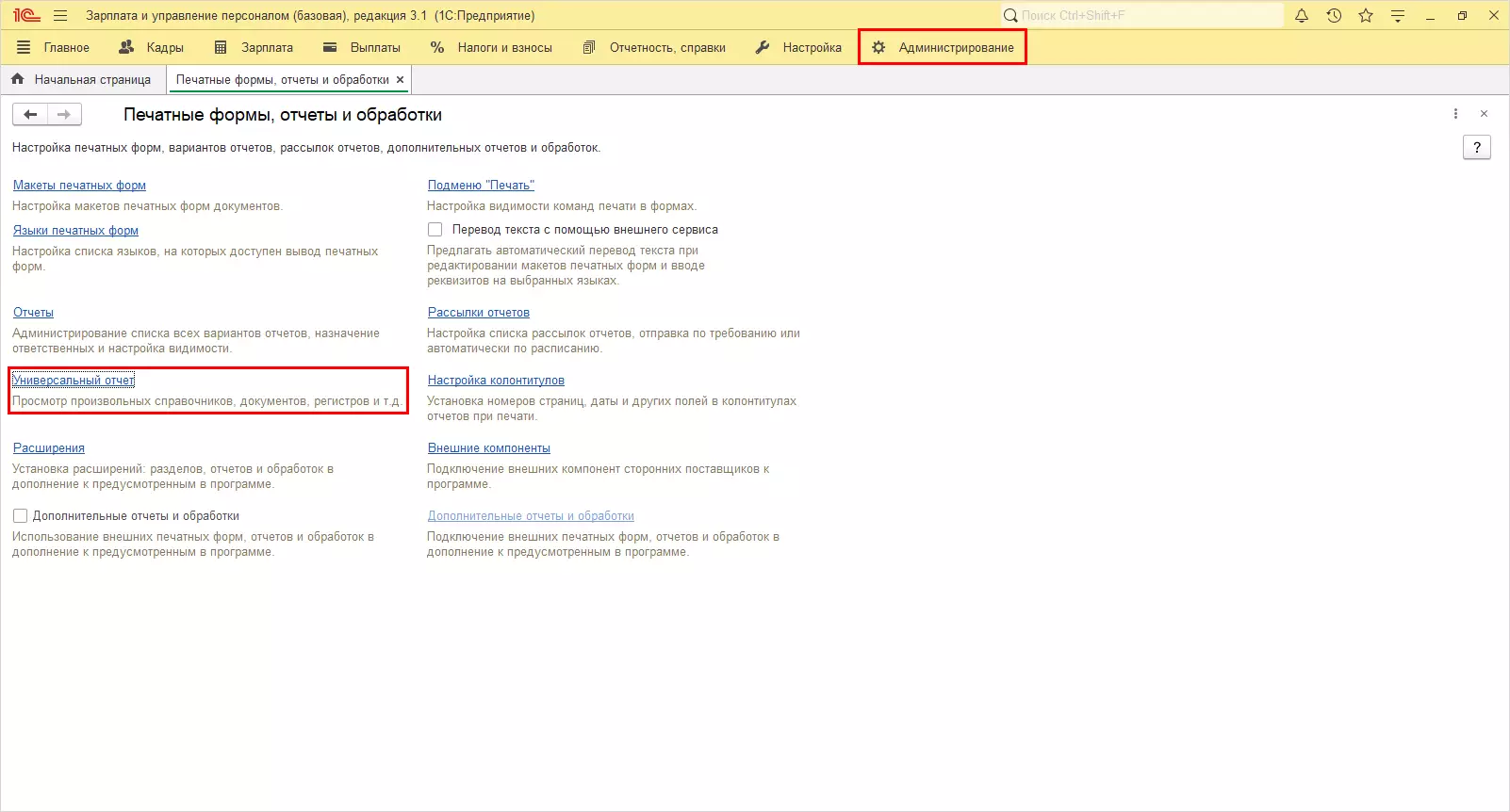
Task: Open the Зарплата section
Action: click(254, 47)
